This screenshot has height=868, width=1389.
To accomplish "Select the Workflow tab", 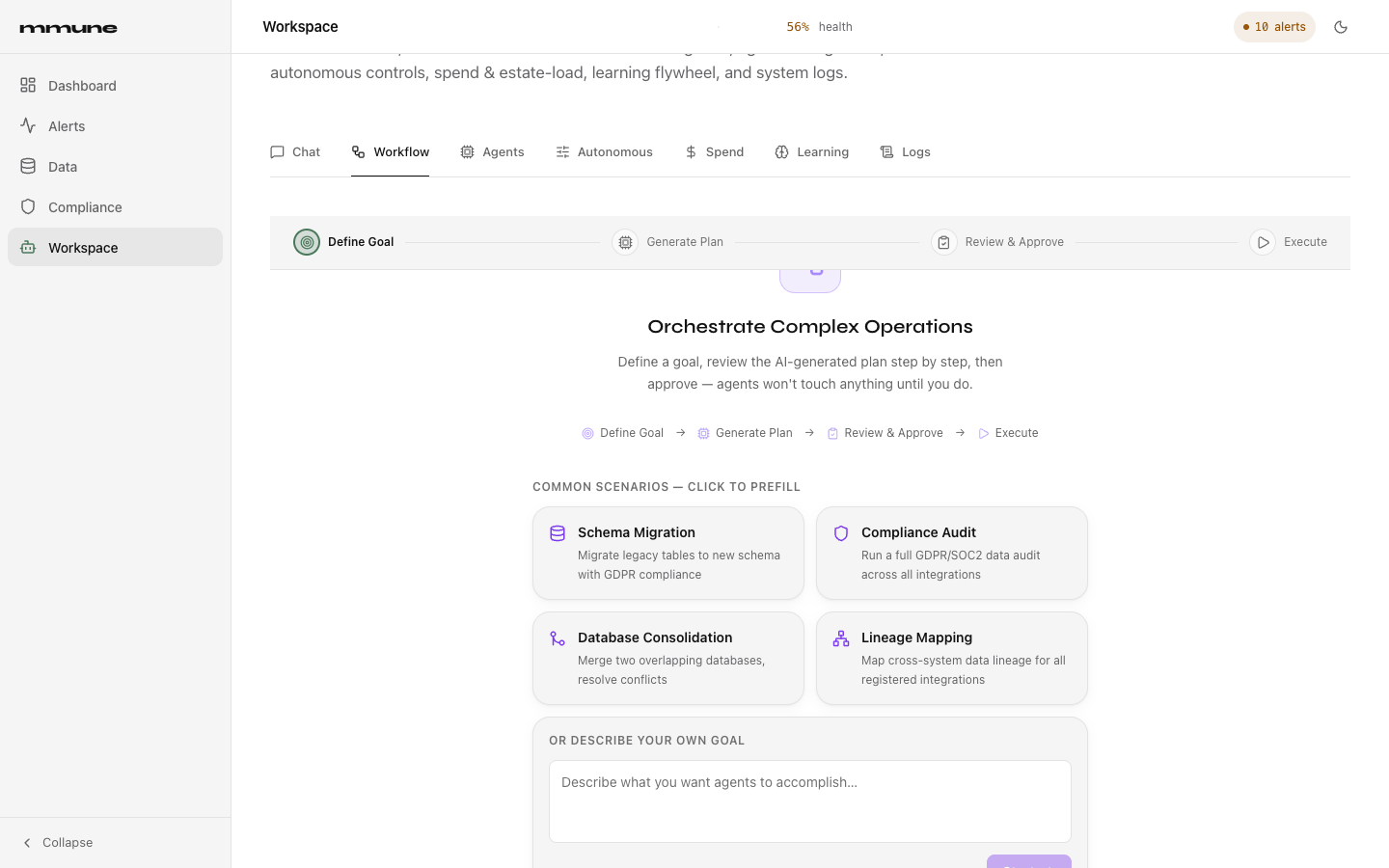I will tap(390, 151).
